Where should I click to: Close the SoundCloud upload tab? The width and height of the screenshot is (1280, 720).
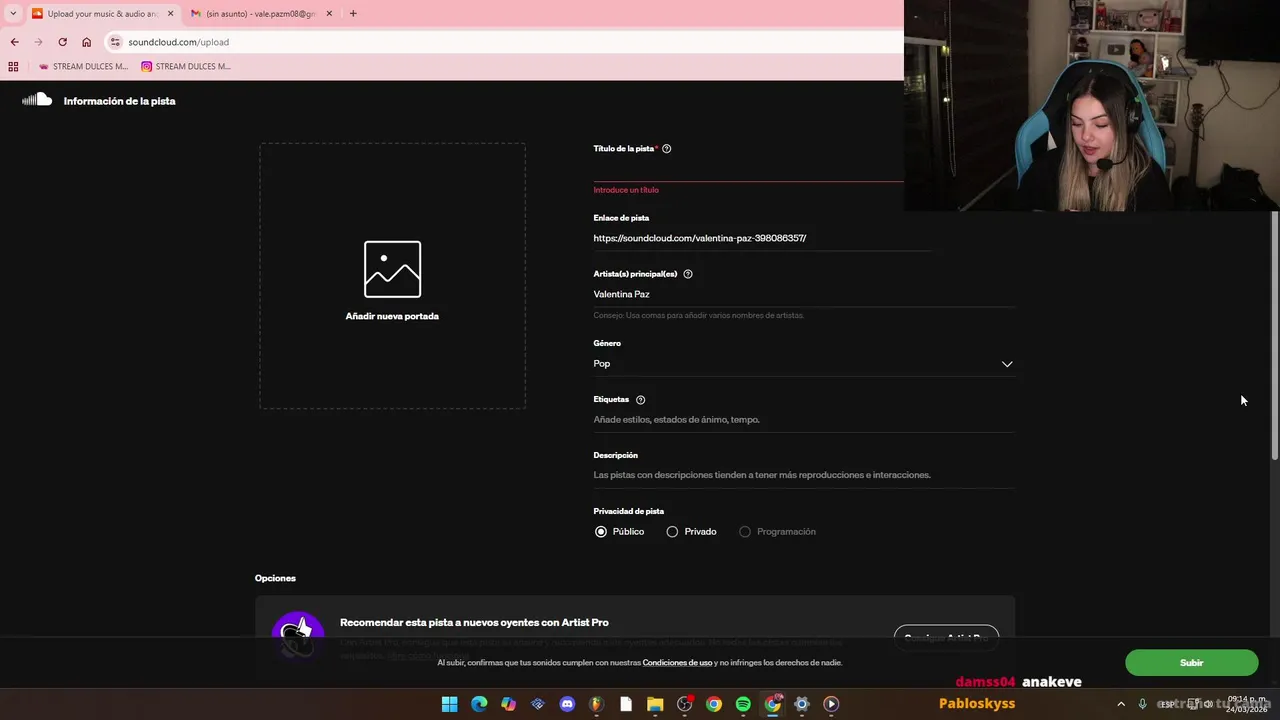170,14
